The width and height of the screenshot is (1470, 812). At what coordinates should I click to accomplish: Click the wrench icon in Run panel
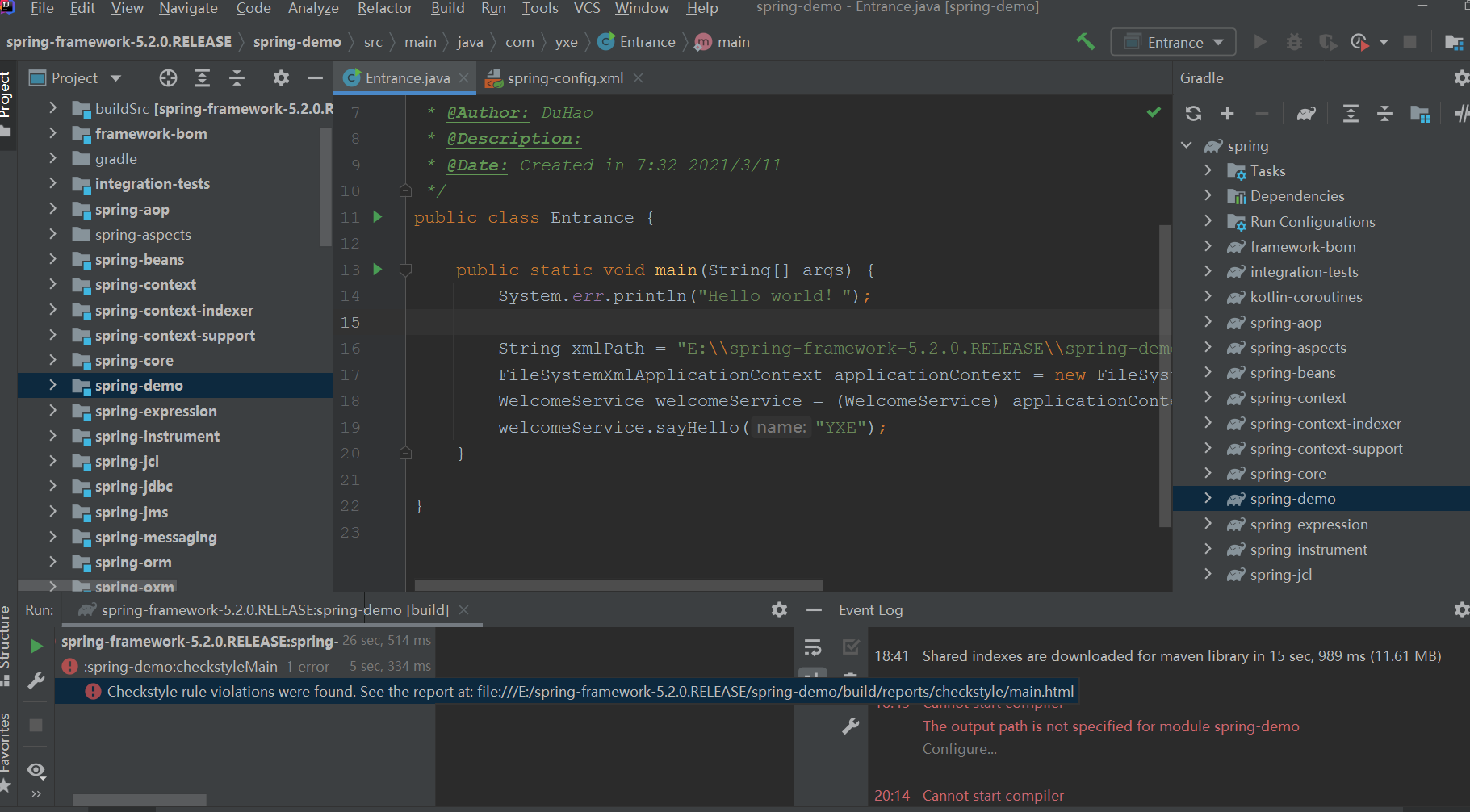click(36, 680)
